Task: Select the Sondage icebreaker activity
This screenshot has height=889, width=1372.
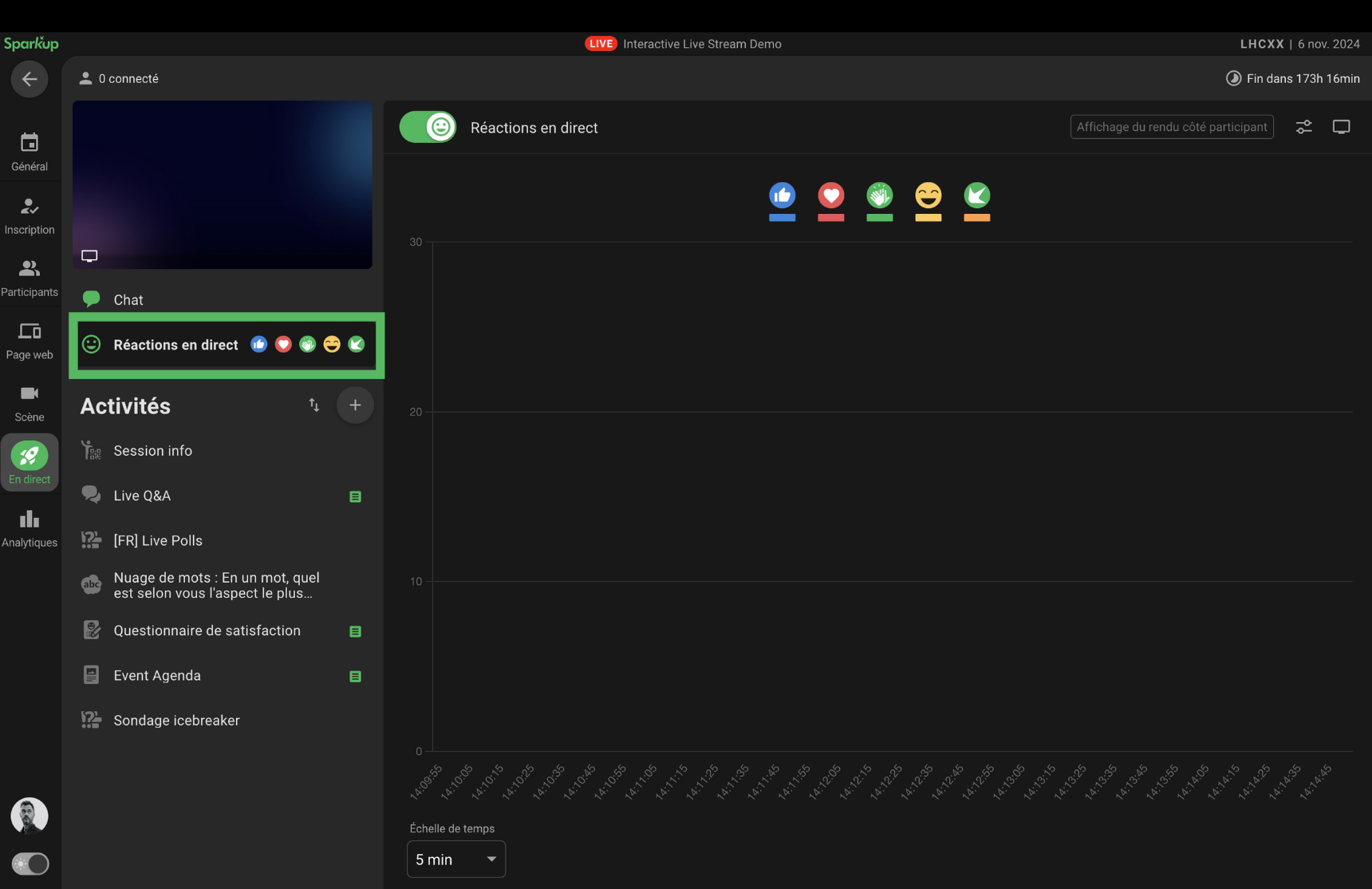Action: point(176,721)
